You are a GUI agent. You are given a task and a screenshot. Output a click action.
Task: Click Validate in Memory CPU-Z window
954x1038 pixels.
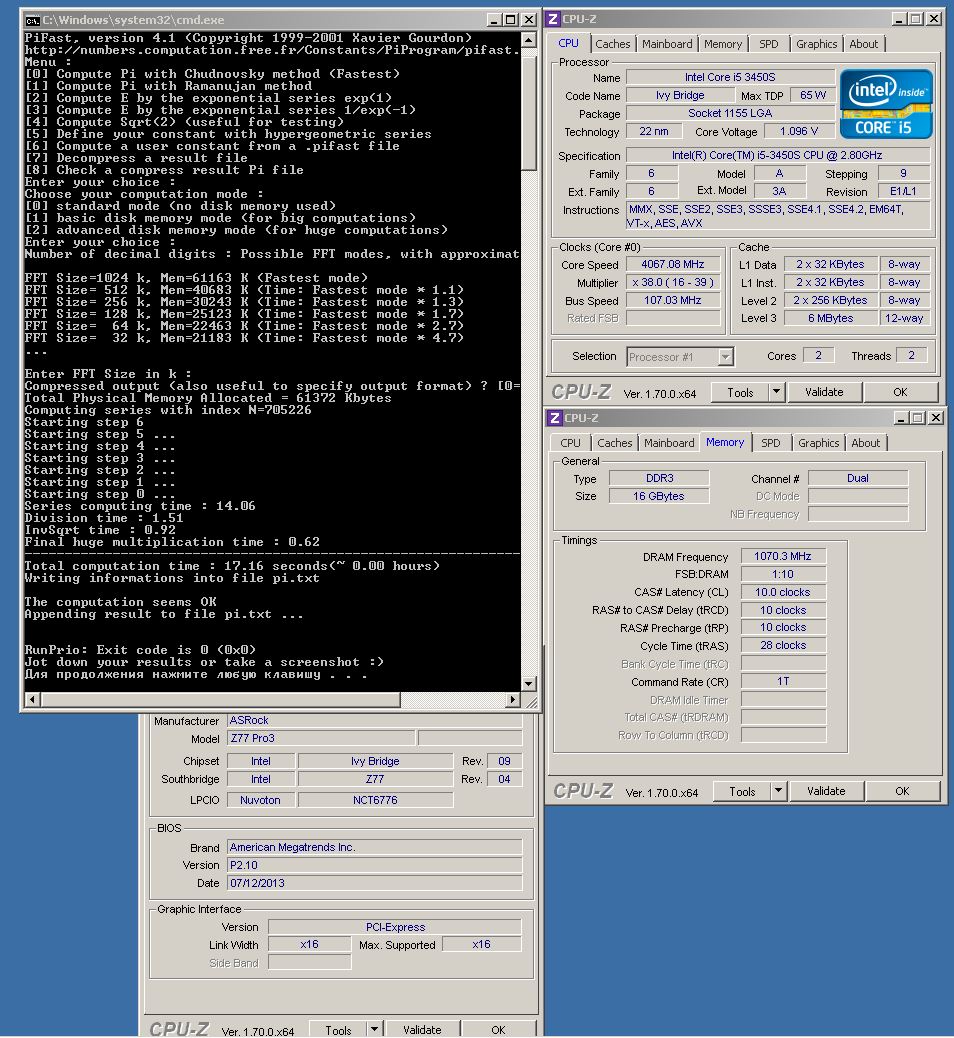pos(826,791)
